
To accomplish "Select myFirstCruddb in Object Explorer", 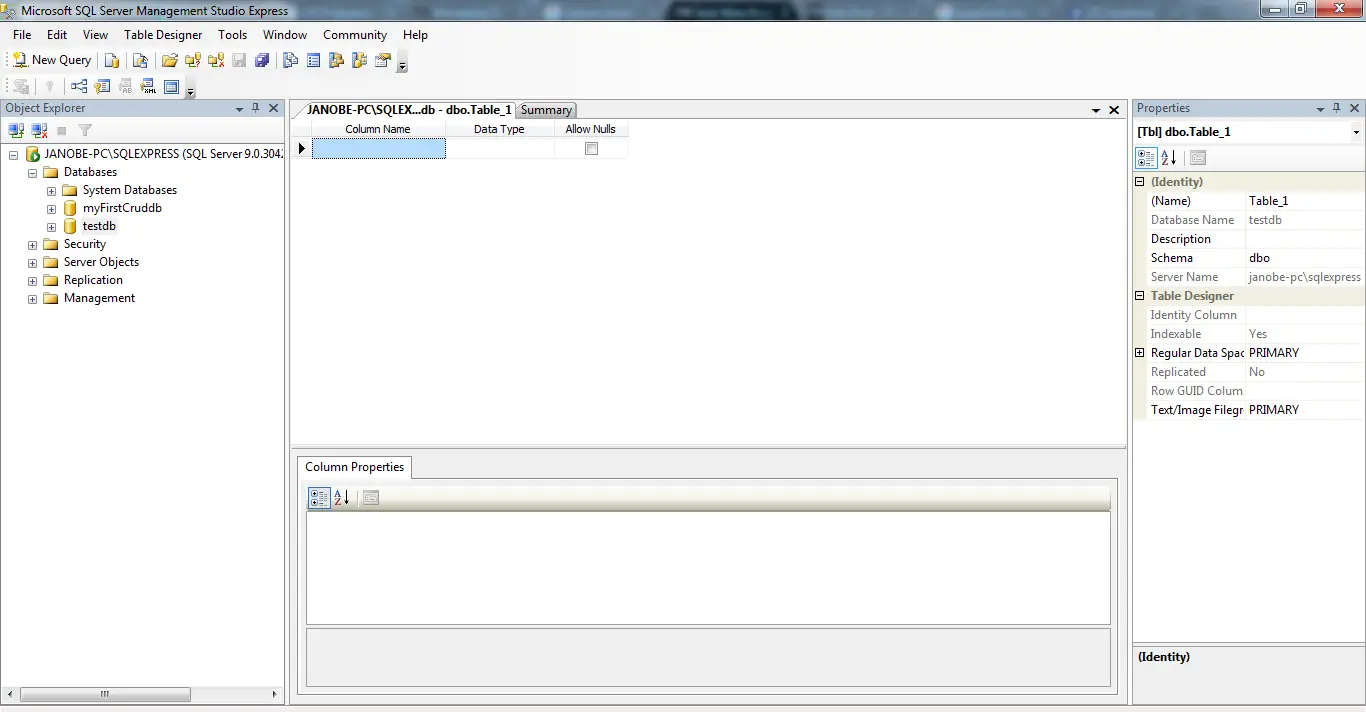I will pyautogui.click(x=122, y=208).
